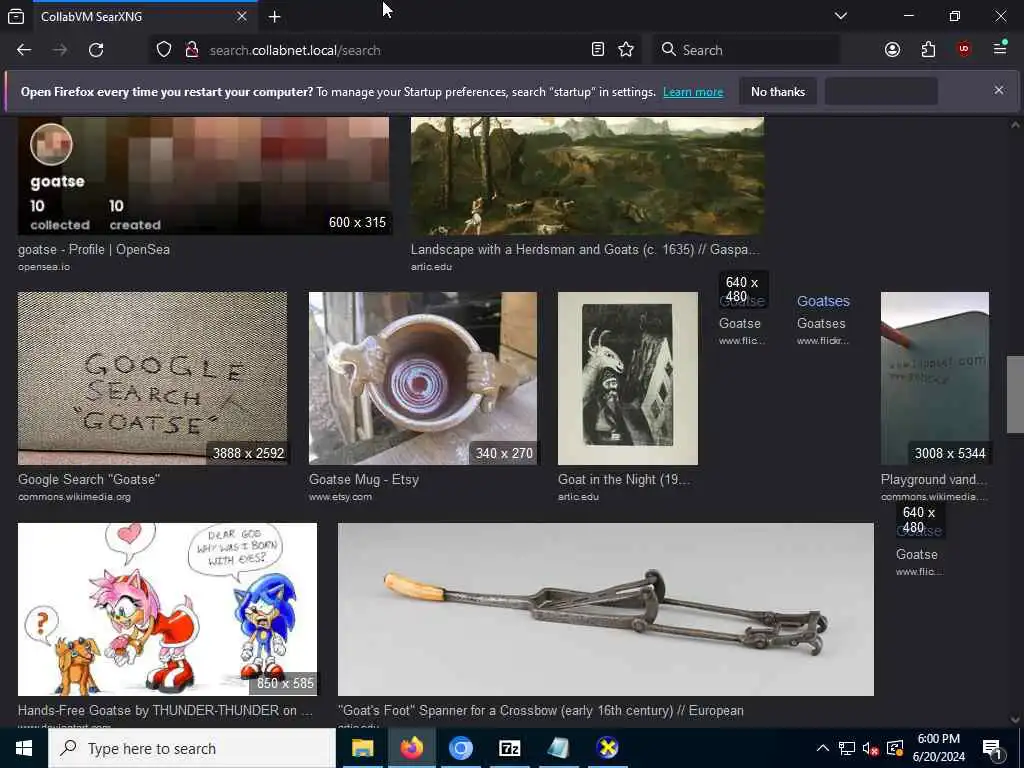Dismiss prompt with No thanks button
The height and width of the screenshot is (768, 1024).
click(x=778, y=92)
